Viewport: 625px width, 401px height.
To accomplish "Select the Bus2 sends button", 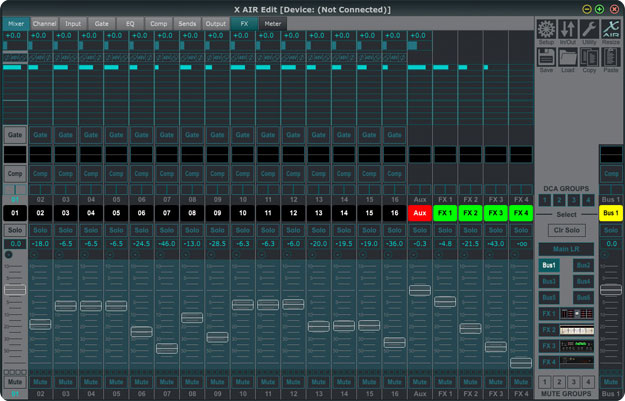I will pyautogui.click(x=584, y=265).
